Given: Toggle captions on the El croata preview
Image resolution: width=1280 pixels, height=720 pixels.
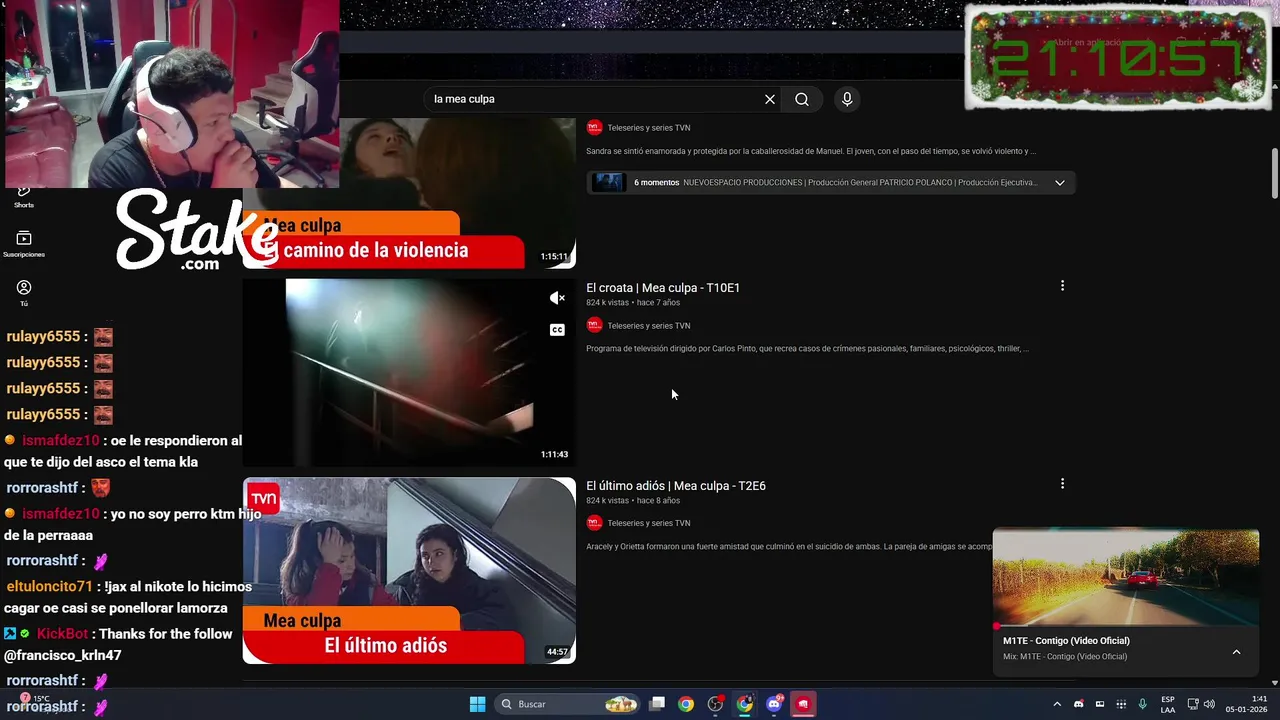Looking at the screenshot, I should click(x=557, y=330).
